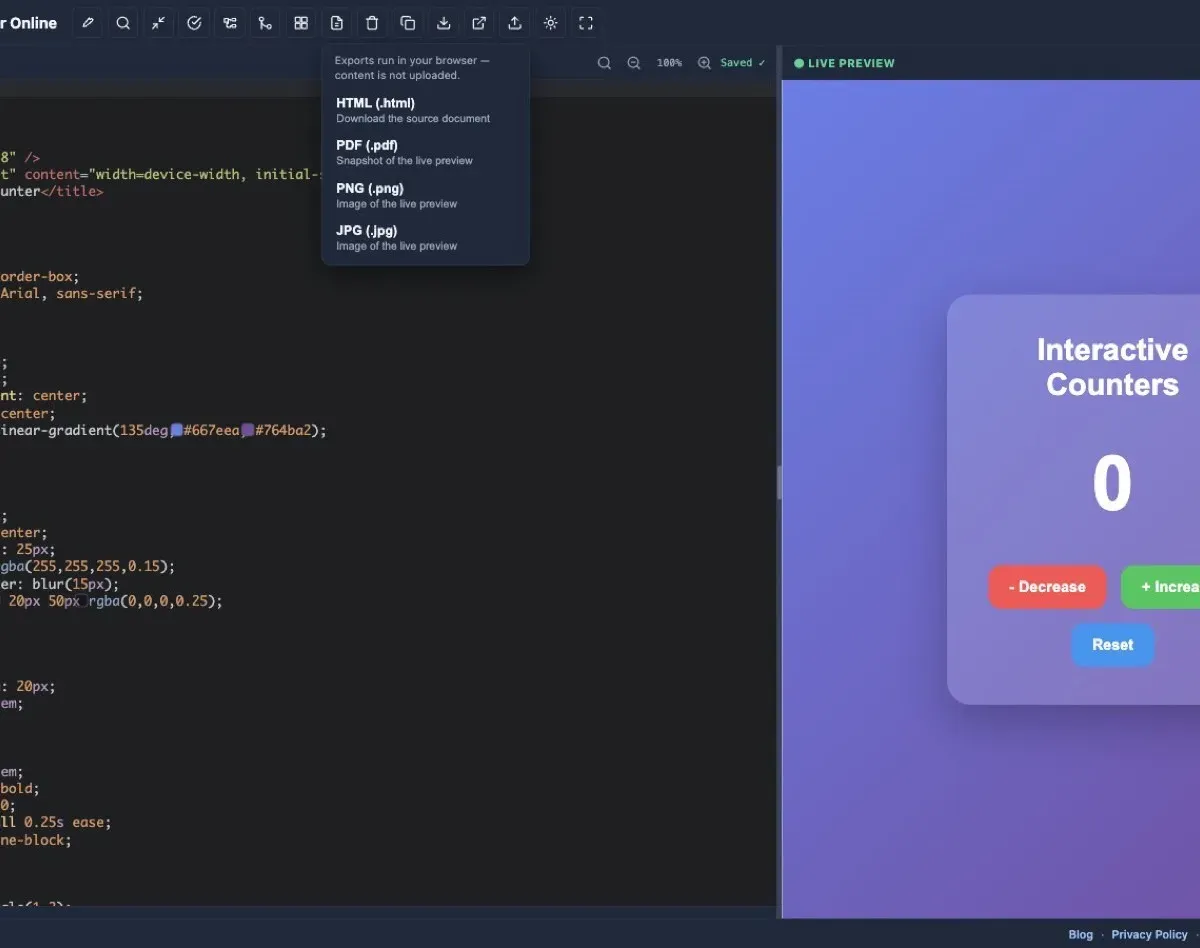Click the width=device-width meta code line
Screen dimensions: 1200x948
click(x=160, y=174)
